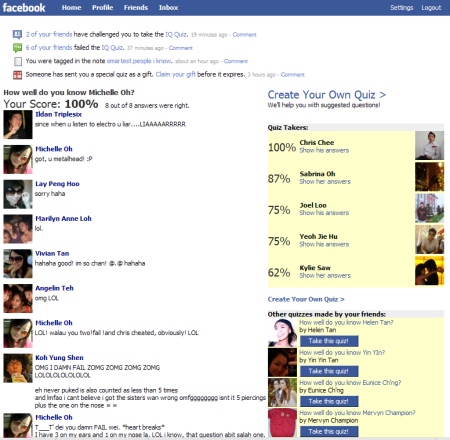Open '6 of your friends' link
Screen dimensions: 450x440
point(49,48)
